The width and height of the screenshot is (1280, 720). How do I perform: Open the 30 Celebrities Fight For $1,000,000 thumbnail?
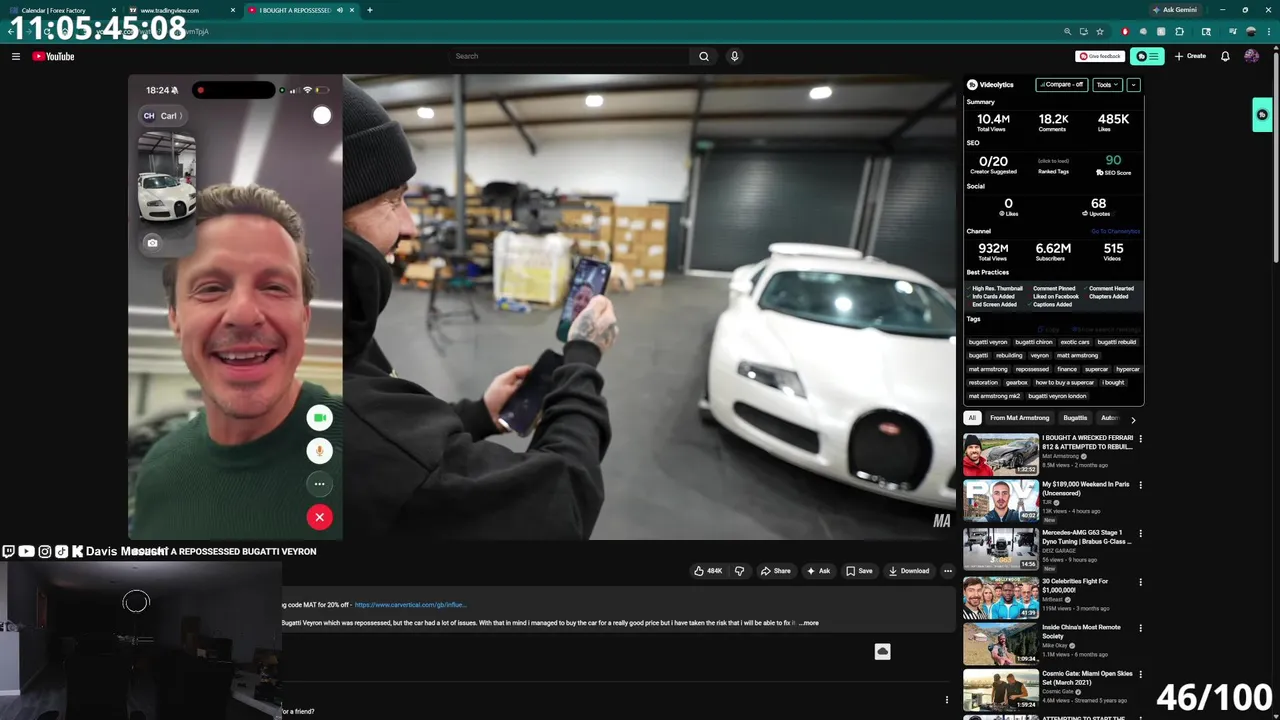point(1000,599)
